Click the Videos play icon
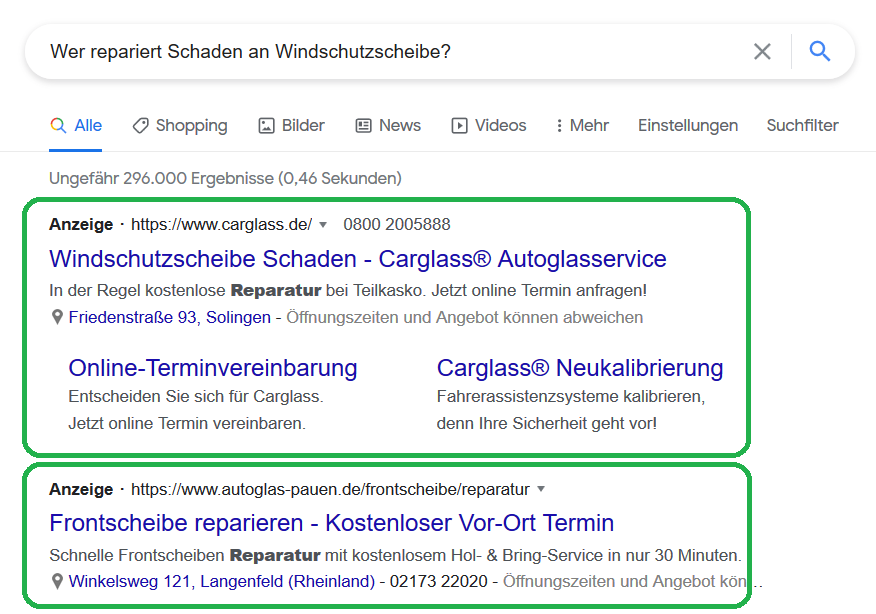The image size is (876, 614). [459, 126]
